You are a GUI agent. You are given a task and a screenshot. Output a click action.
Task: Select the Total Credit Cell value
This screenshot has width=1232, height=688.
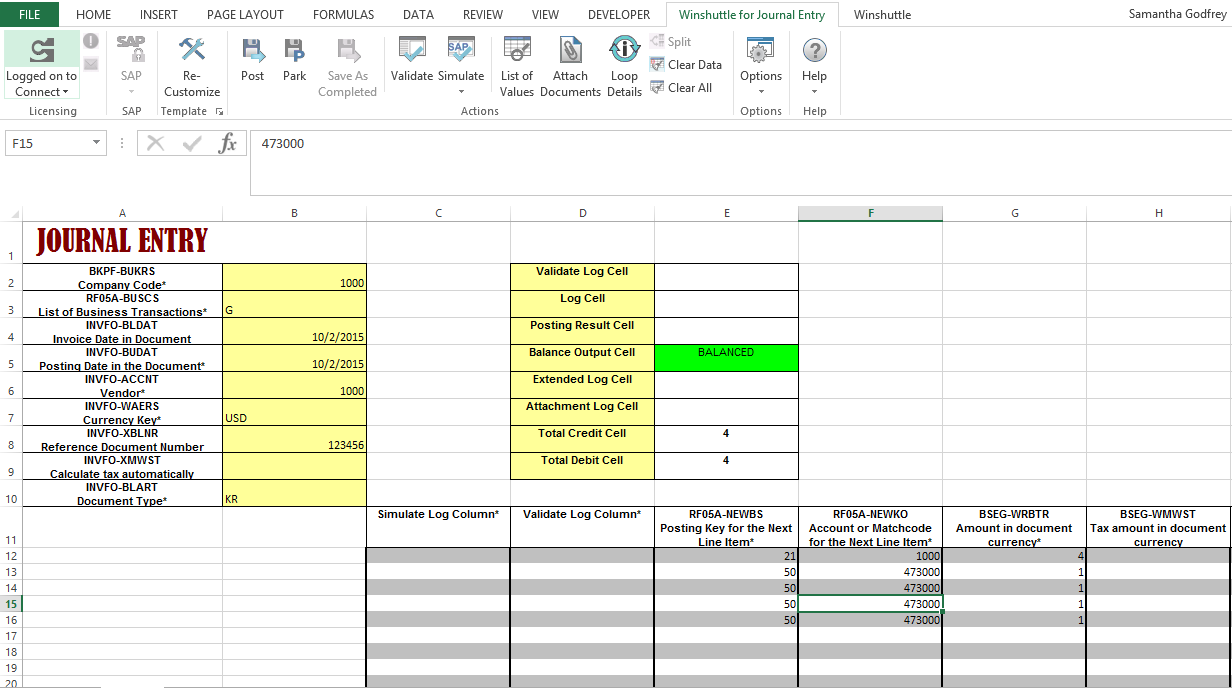[726, 439]
